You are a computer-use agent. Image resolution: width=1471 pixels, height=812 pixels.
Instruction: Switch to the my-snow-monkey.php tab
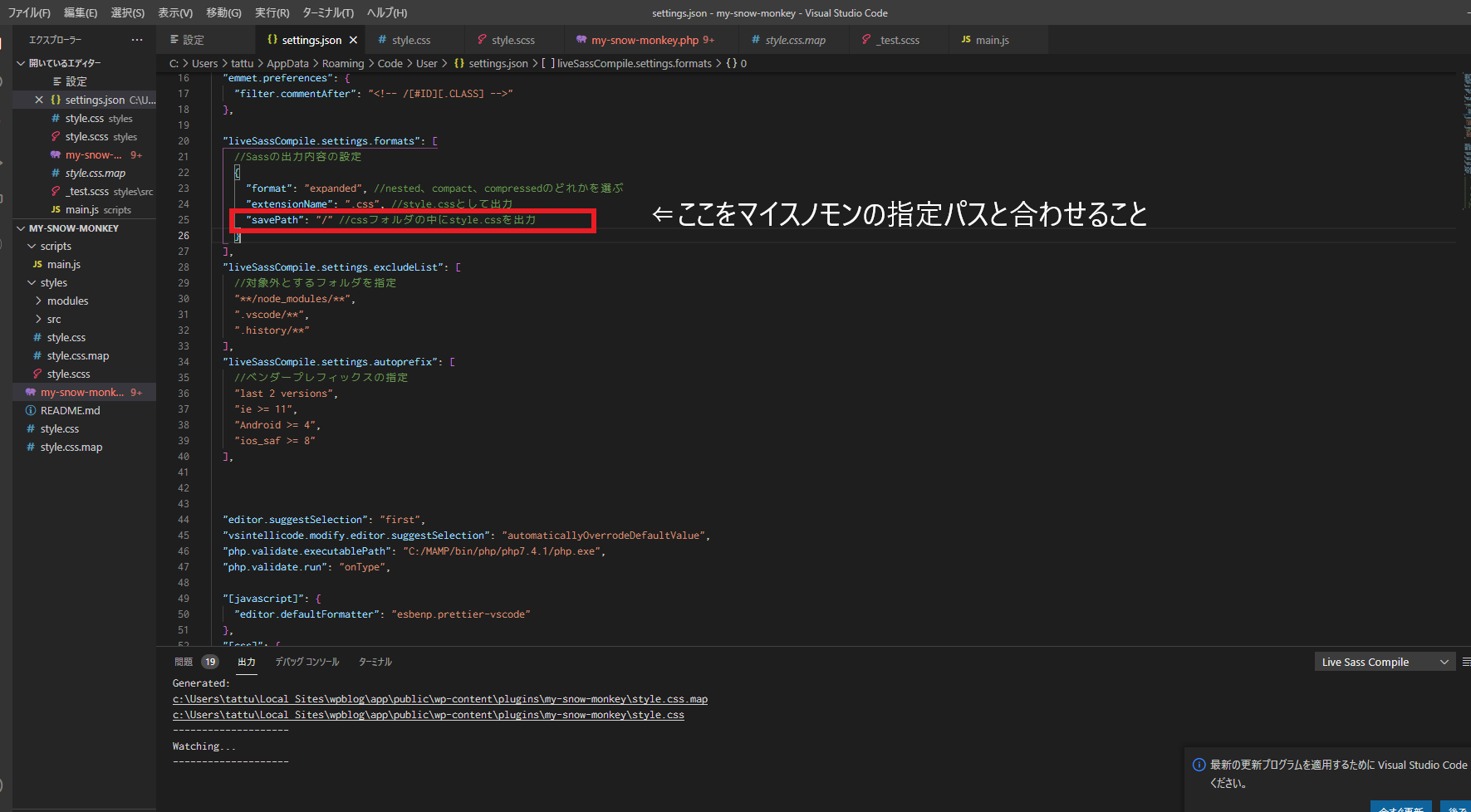[x=651, y=40]
